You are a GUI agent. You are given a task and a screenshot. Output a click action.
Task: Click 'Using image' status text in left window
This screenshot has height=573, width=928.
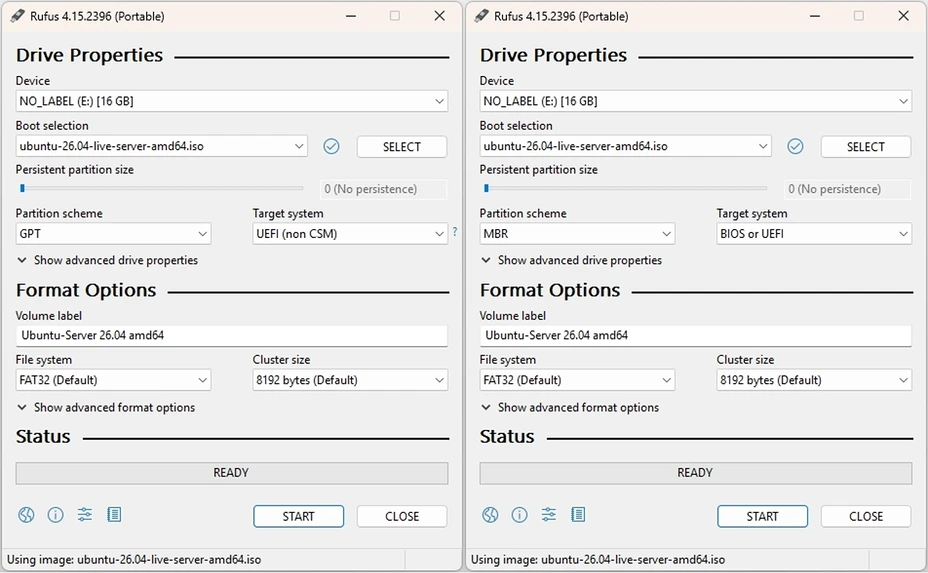pos(134,559)
